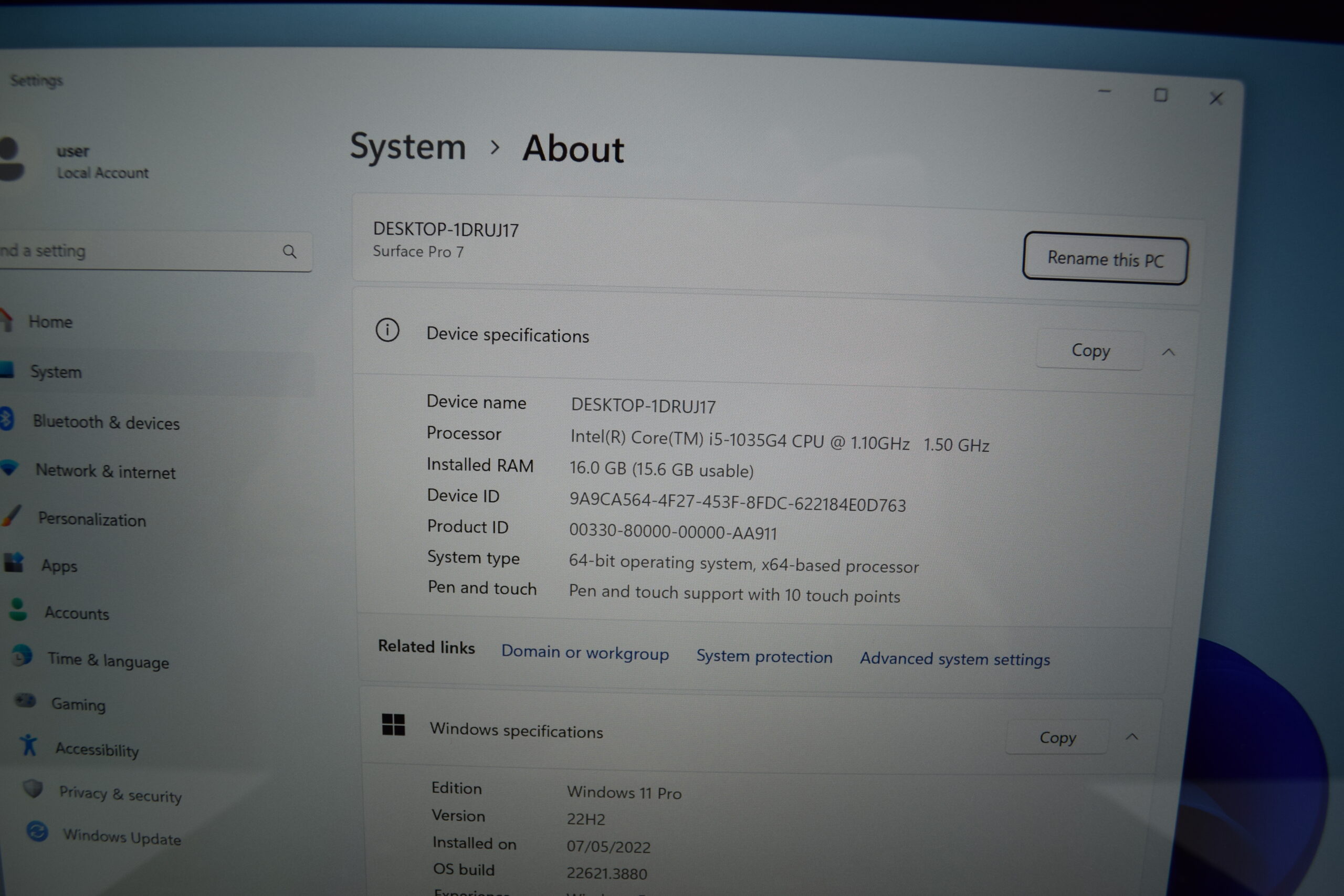Close the Settings window
1344x896 pixels.
(1216, 98)
